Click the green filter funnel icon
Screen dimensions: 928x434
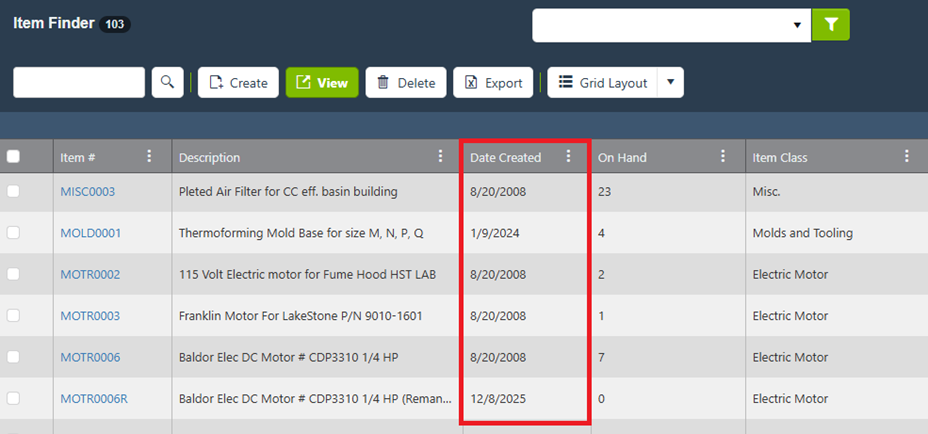pos(830,25)
